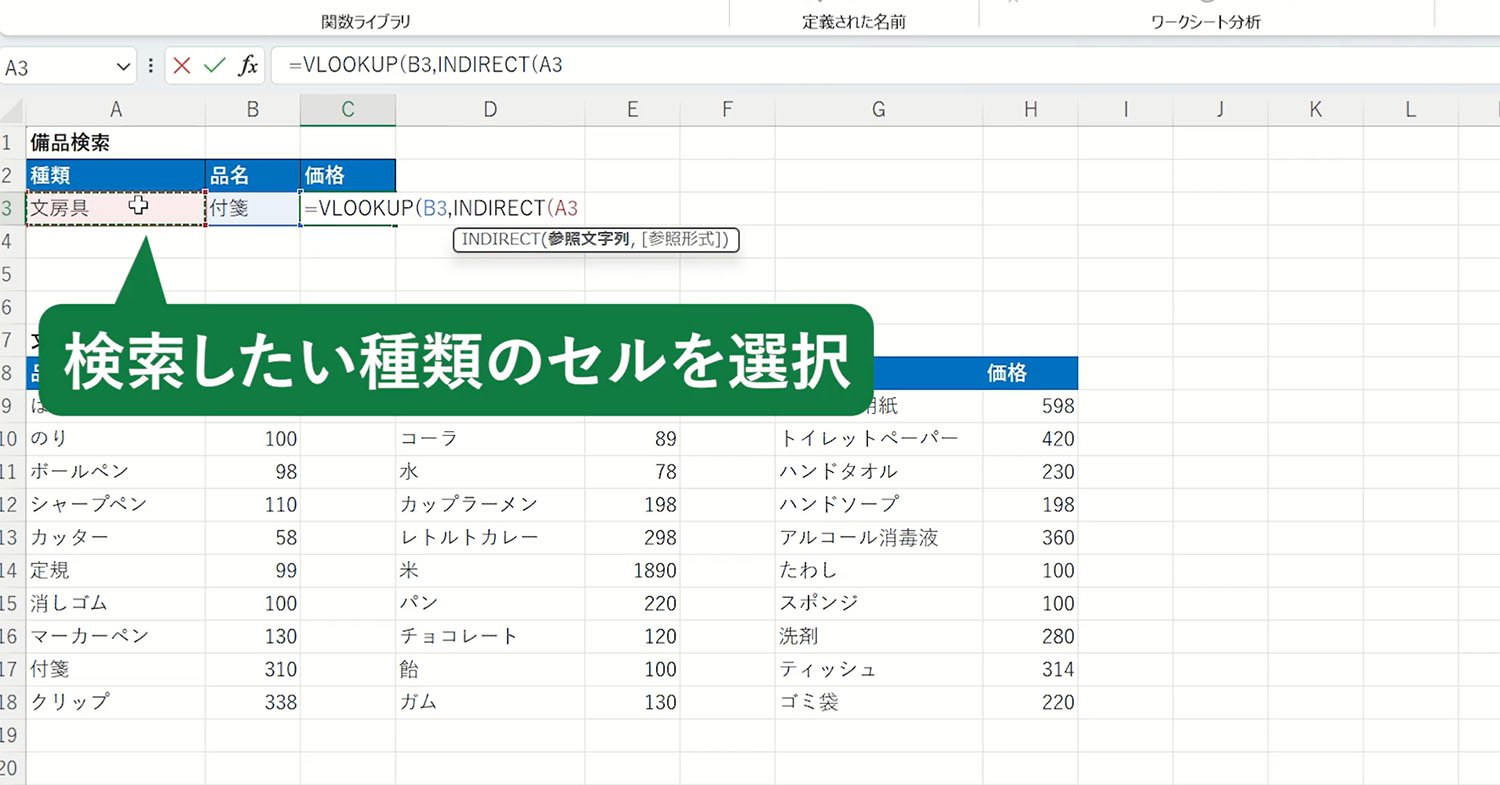Click the cell containing カップラーメン
This screenshot has height=785, width=1500.
(x=490, y=504)
